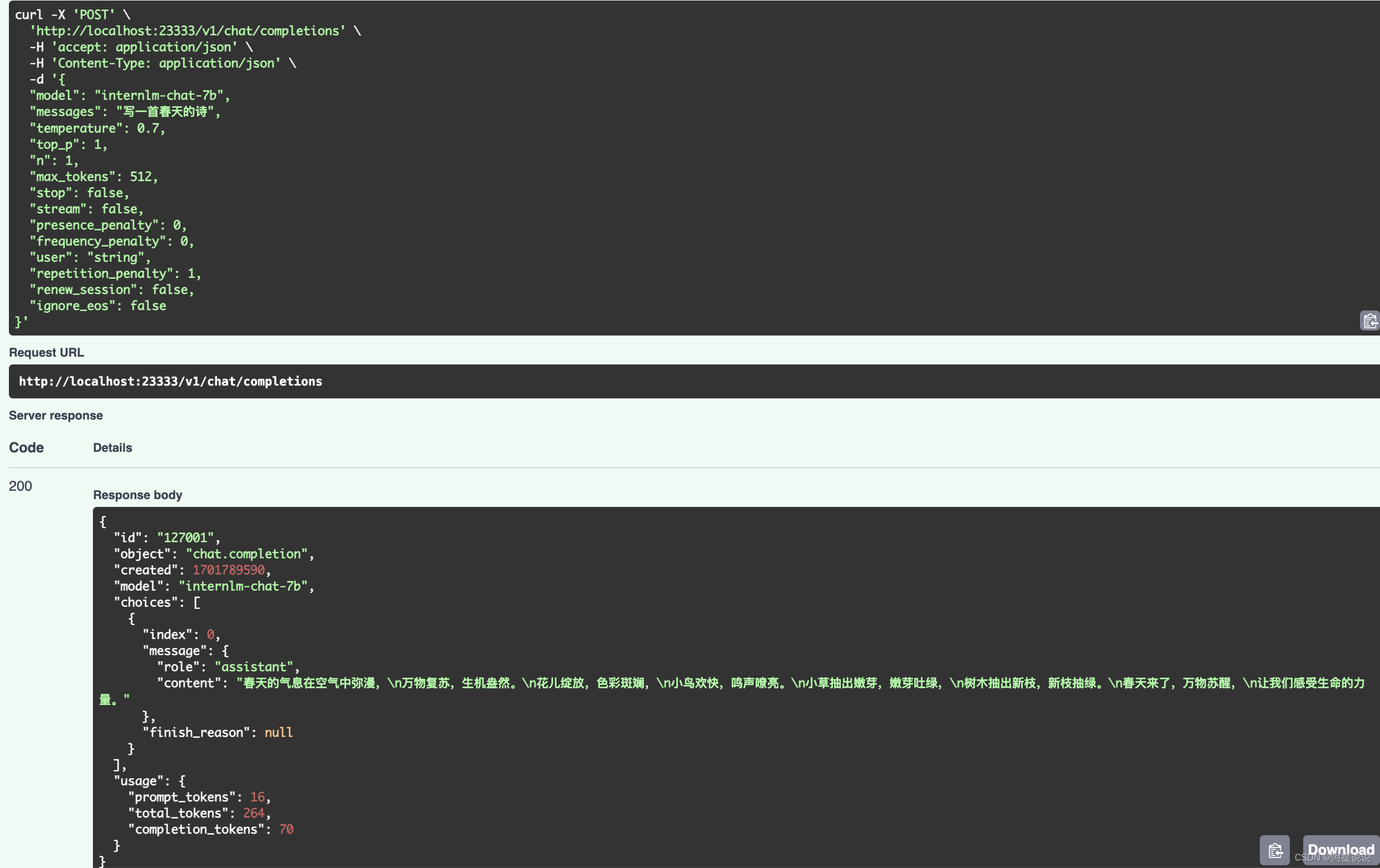Click the 200 response code cell
1380x868 pixels.
[x=20, y=486]
